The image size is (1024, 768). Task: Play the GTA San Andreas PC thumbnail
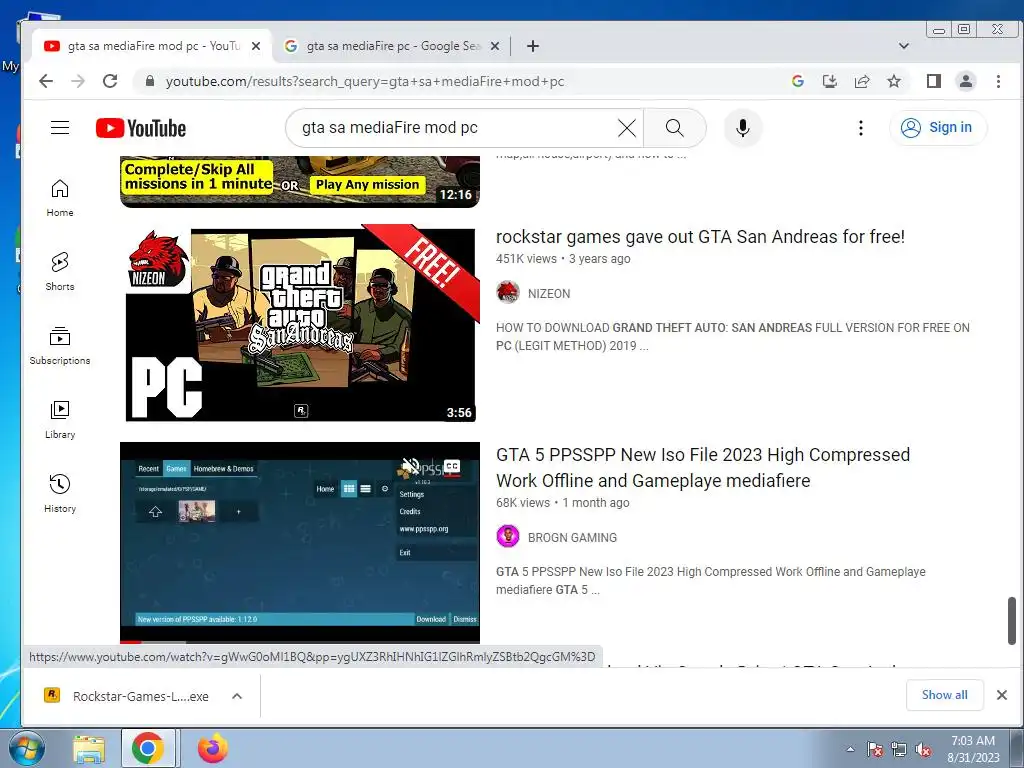click(300, 325)
